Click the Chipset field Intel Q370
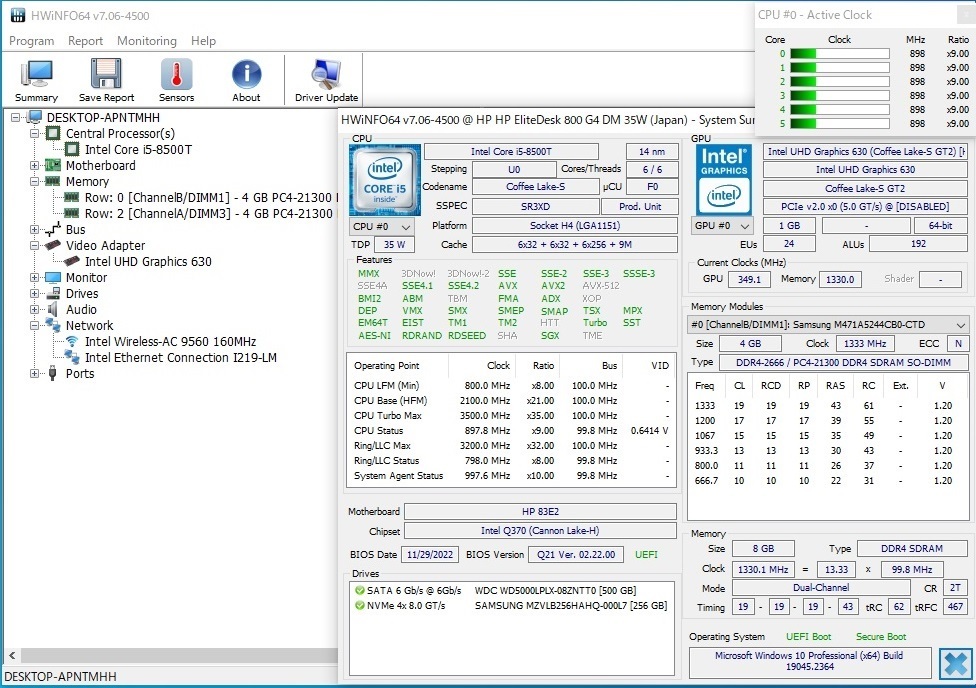The height and width of the screenshot is (688, 976). [540, 530]
